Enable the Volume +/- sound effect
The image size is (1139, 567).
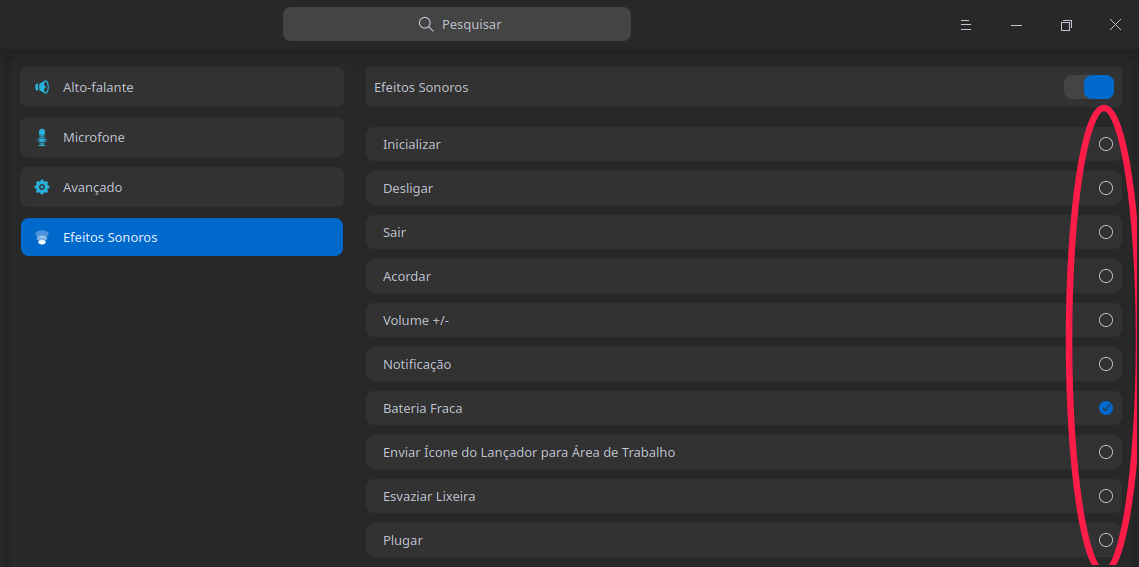tap(1106, 319)
